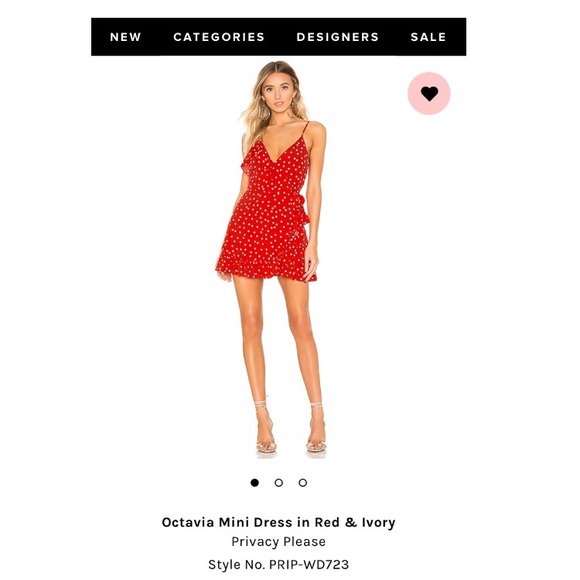Screen dimensions: 580x580
Task: Show the third product image via last dot
Action: click(303, 483)
